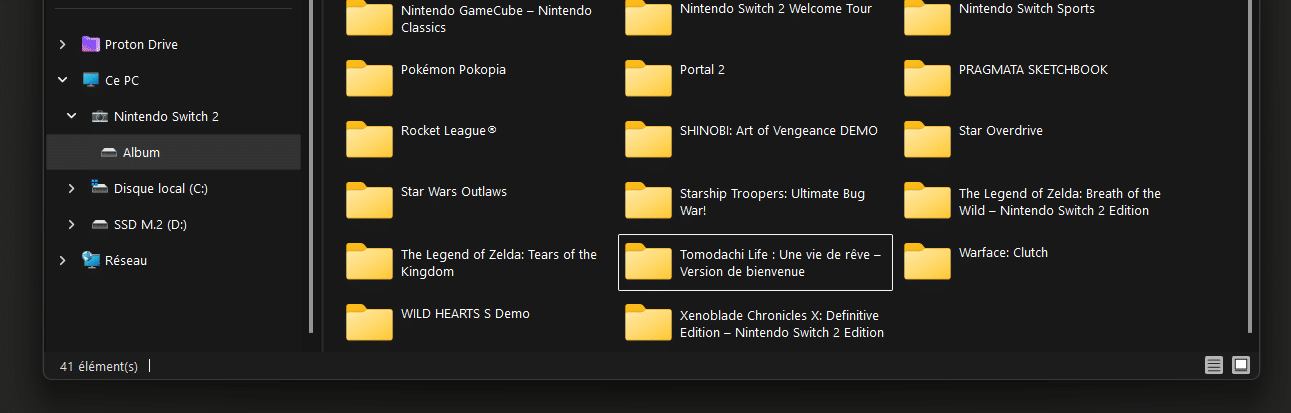Expand the SSD M.2 (D:) node
Image resolution: width=1291 pixels, height=413 pixels.
pyautogui.click(x=72, y=225)
